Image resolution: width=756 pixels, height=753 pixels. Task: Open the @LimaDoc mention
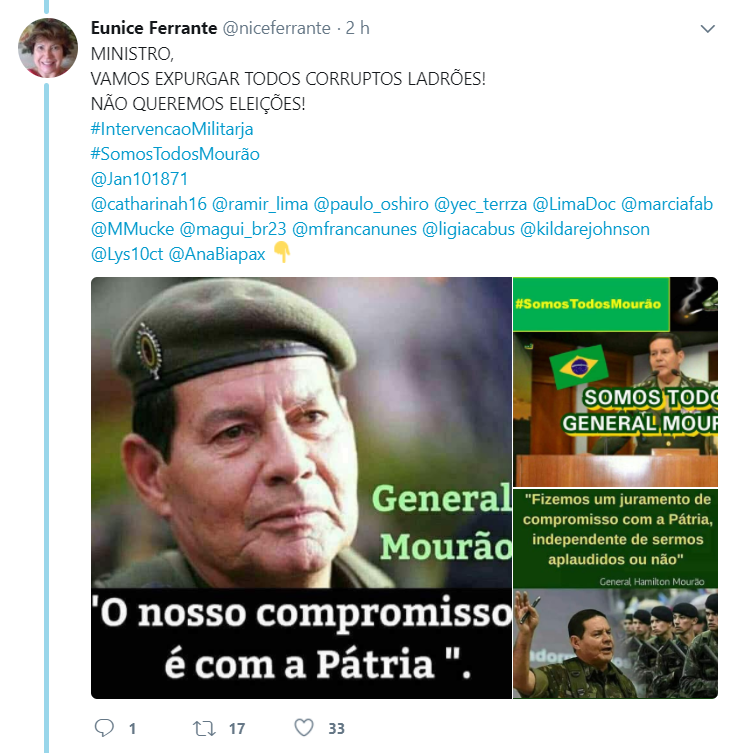(574, 204)
